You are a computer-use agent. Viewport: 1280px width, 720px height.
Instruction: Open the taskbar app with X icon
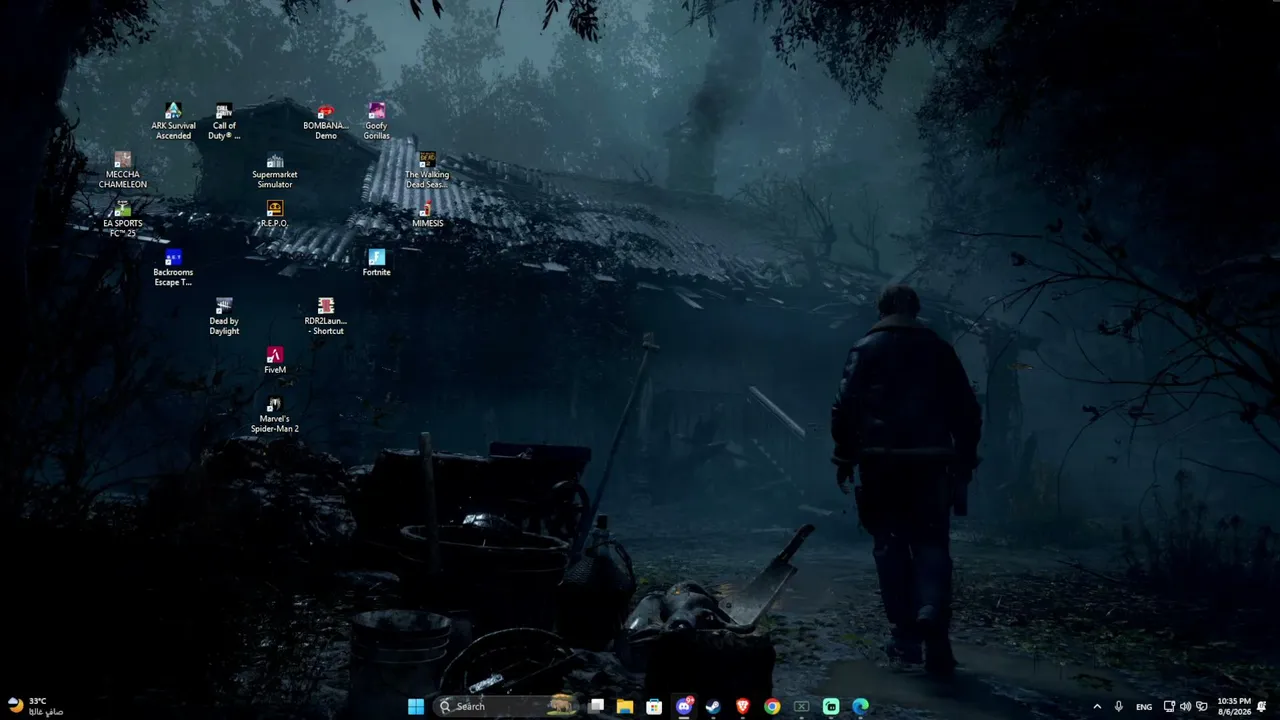801,706
